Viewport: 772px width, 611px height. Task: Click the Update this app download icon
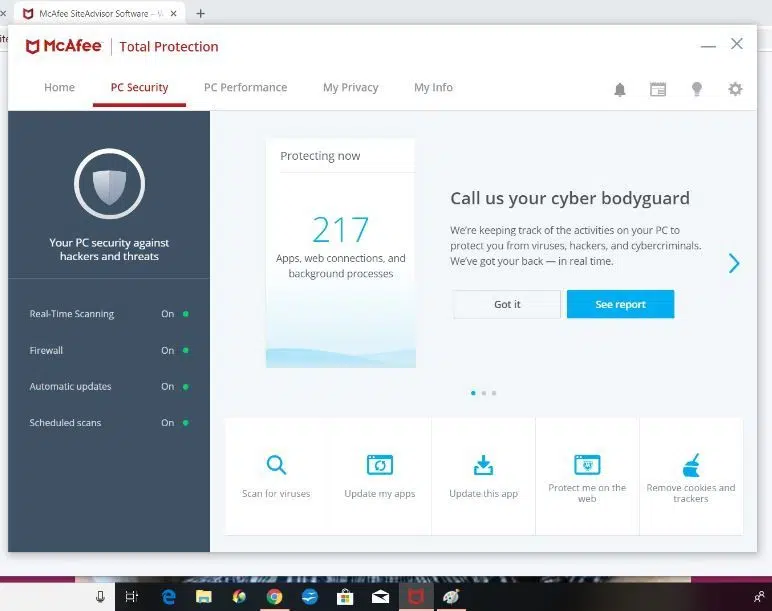[x=483, y=465]
